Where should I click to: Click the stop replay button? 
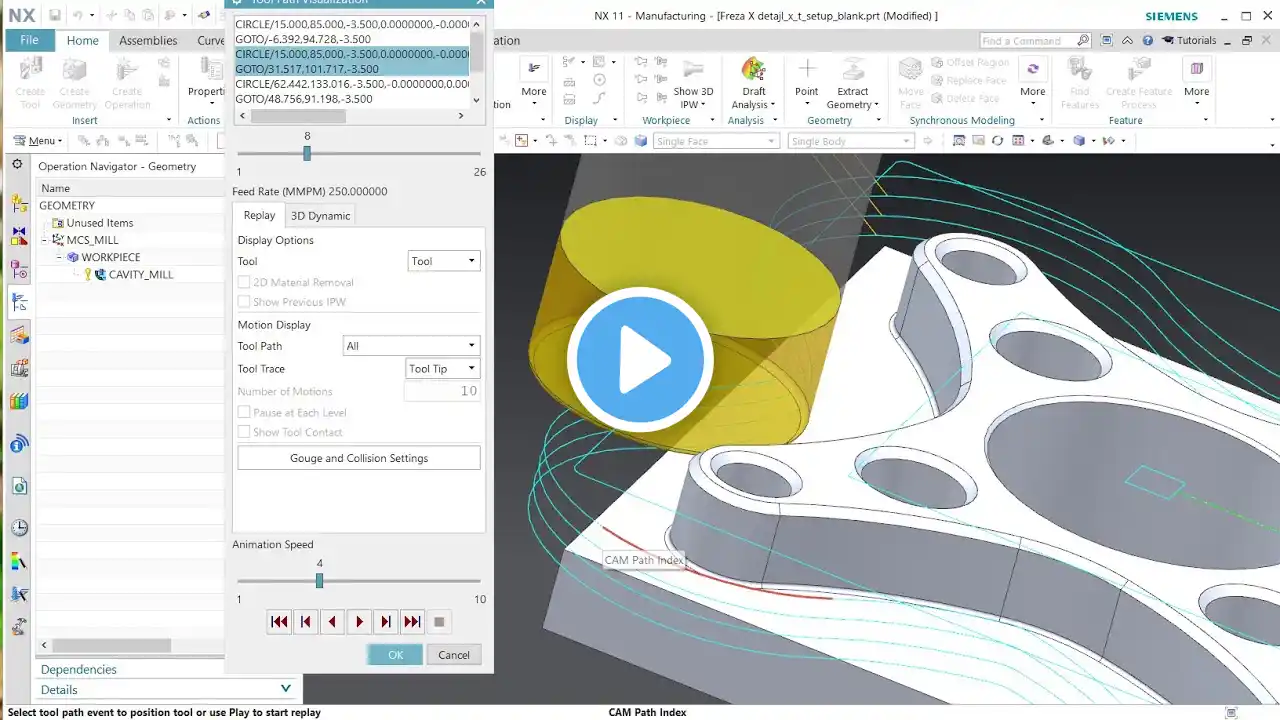point(438,622)
